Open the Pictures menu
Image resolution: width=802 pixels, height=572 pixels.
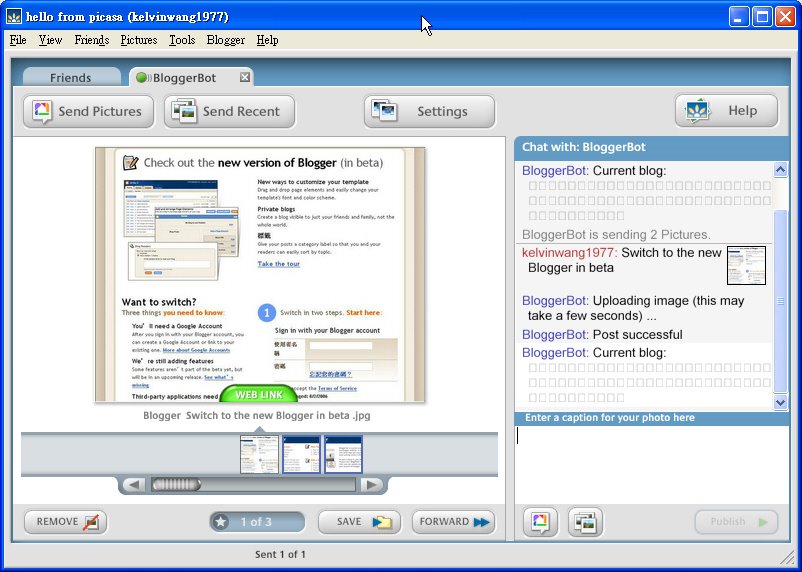(x=139, y=40)
